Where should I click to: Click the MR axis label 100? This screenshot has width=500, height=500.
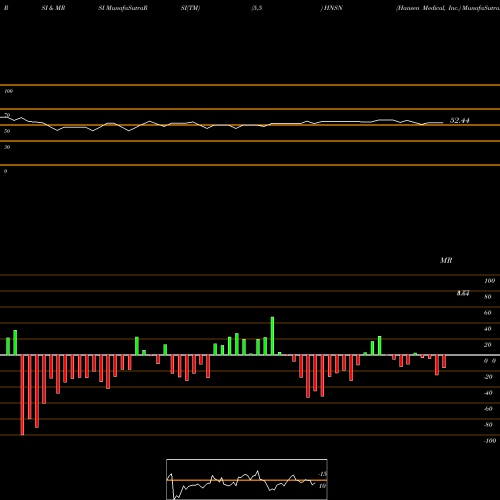point(489,281)
